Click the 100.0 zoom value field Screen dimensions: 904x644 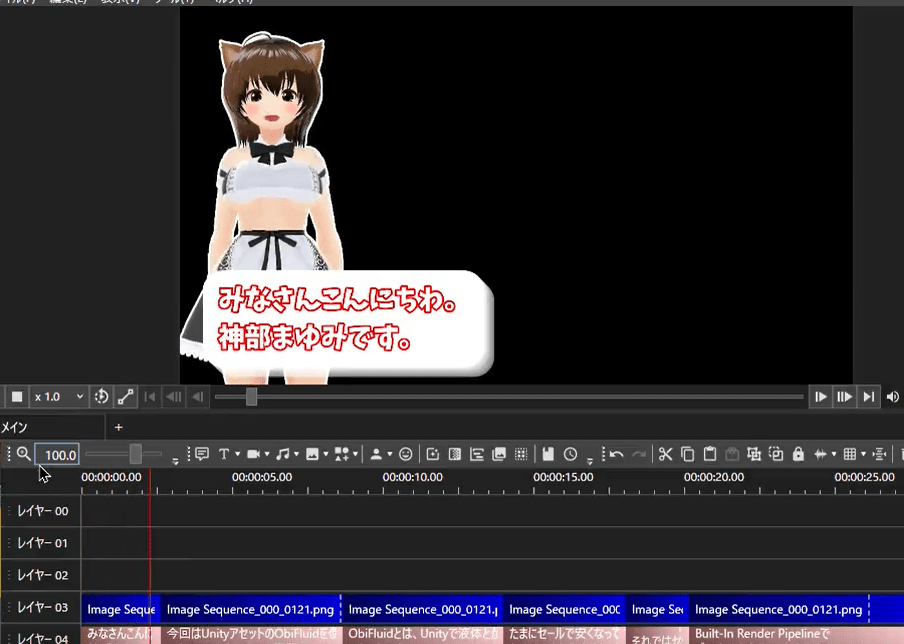[57, 455]
